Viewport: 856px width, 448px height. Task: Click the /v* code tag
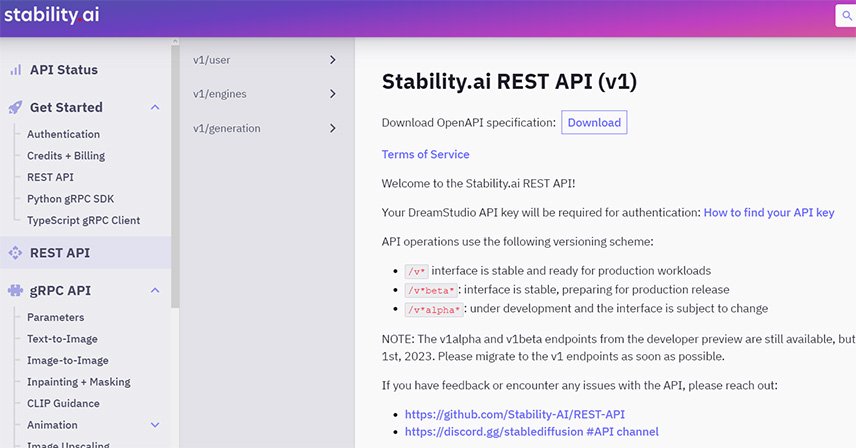(x=416, y=271)
